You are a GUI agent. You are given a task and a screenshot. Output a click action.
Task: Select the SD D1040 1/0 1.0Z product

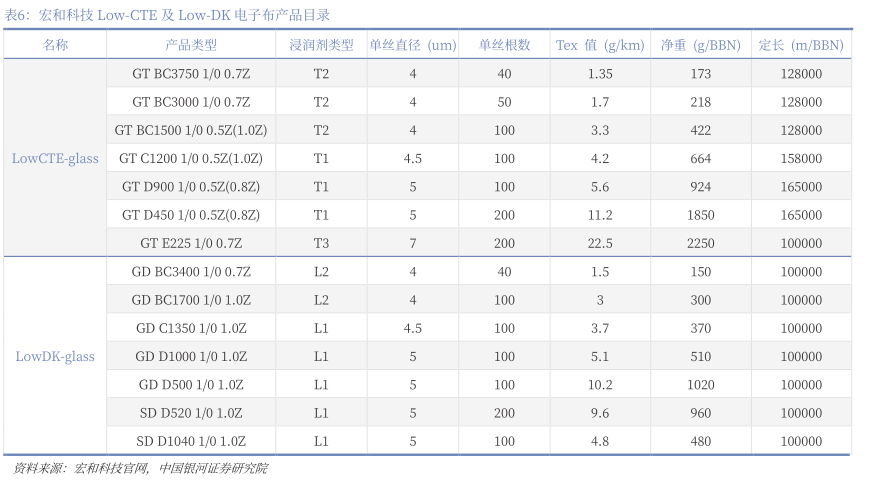click(191, 441)
